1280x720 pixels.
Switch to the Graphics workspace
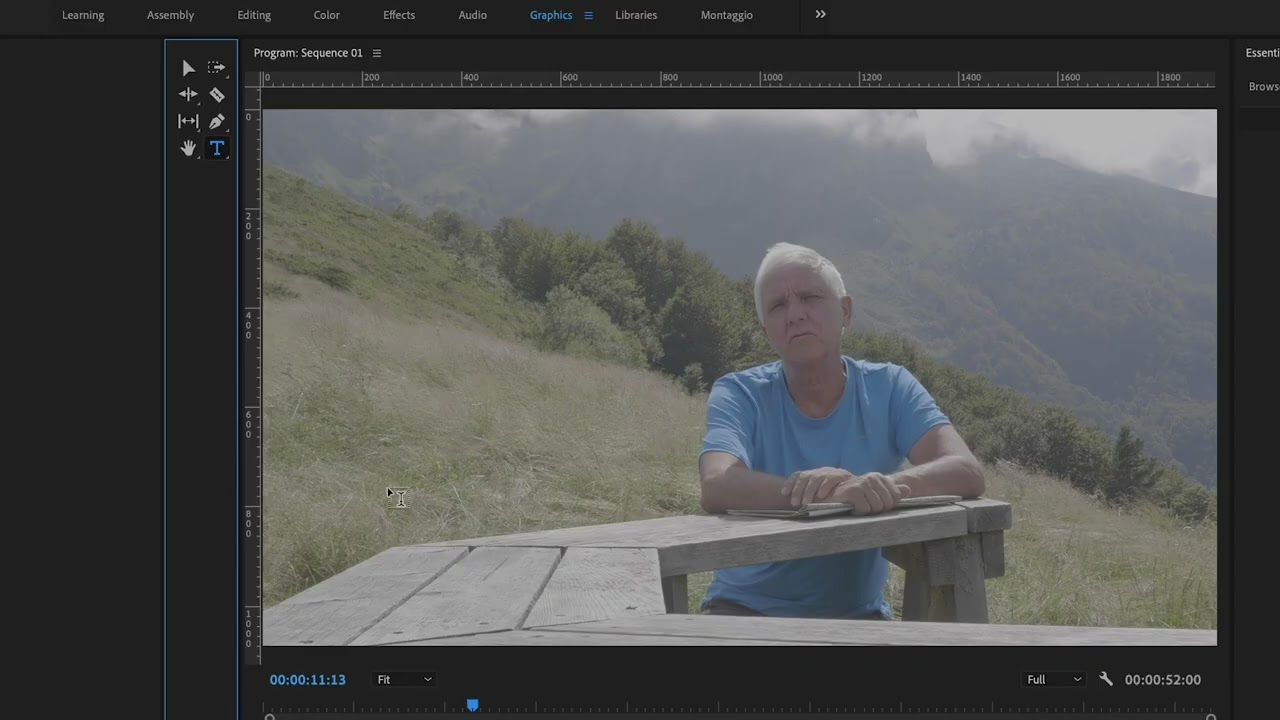(x=551, y=15)
